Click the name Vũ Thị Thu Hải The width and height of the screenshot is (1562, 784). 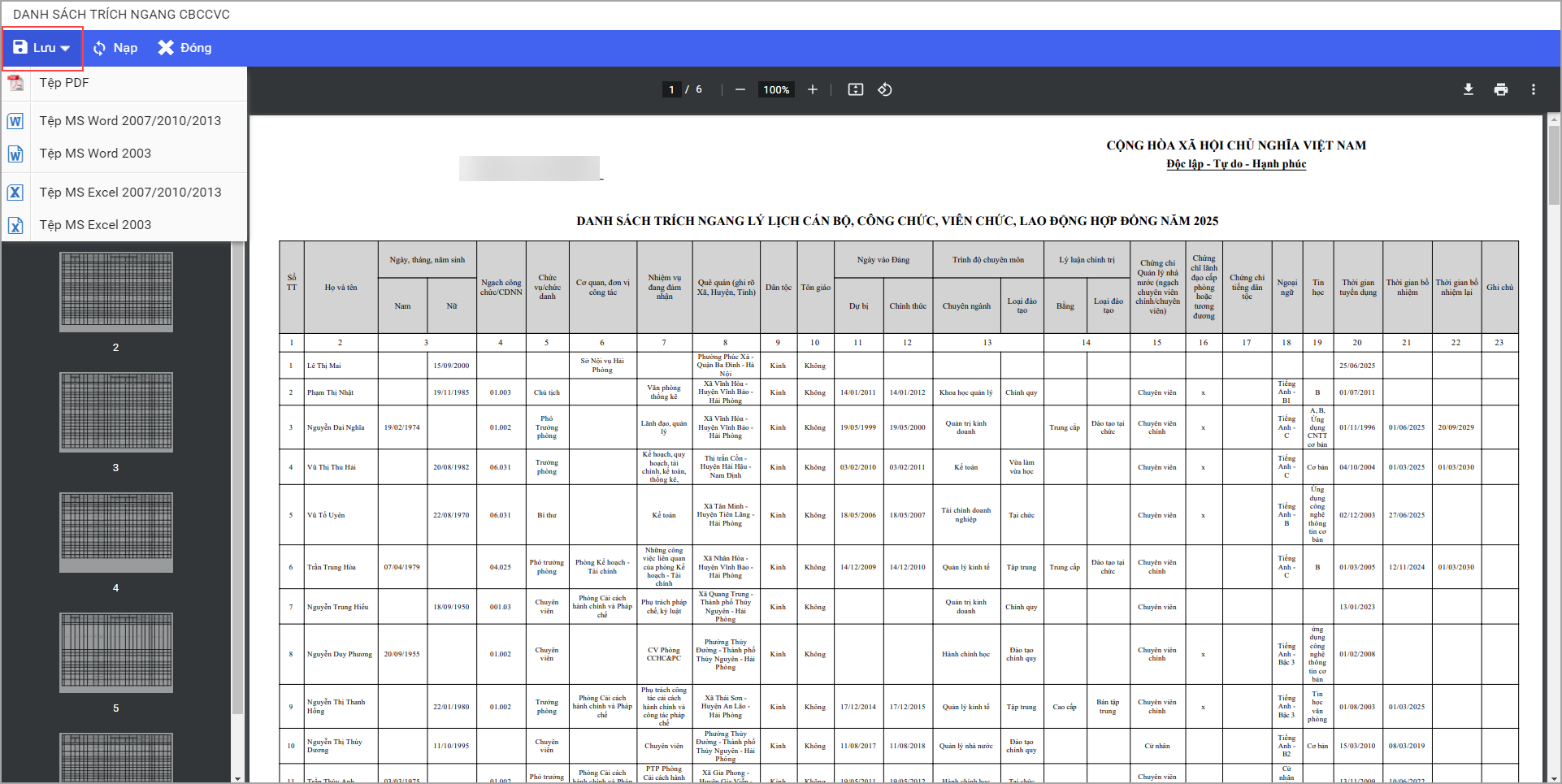pos(331,467)
